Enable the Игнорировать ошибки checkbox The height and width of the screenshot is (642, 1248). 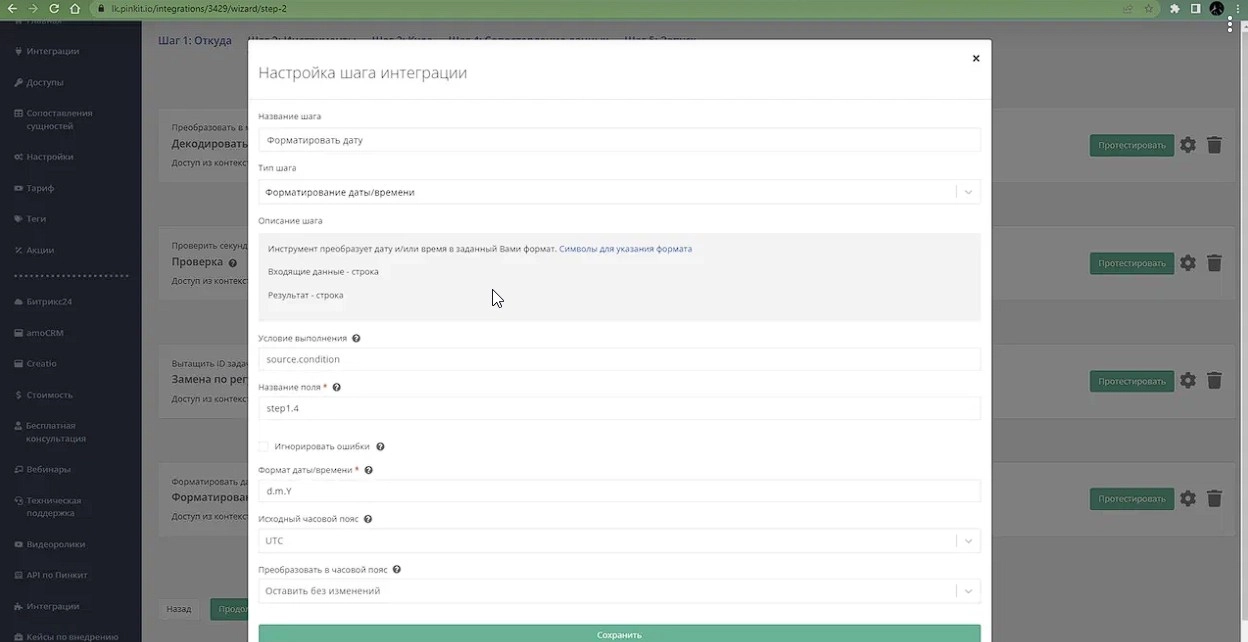(264, 447)
